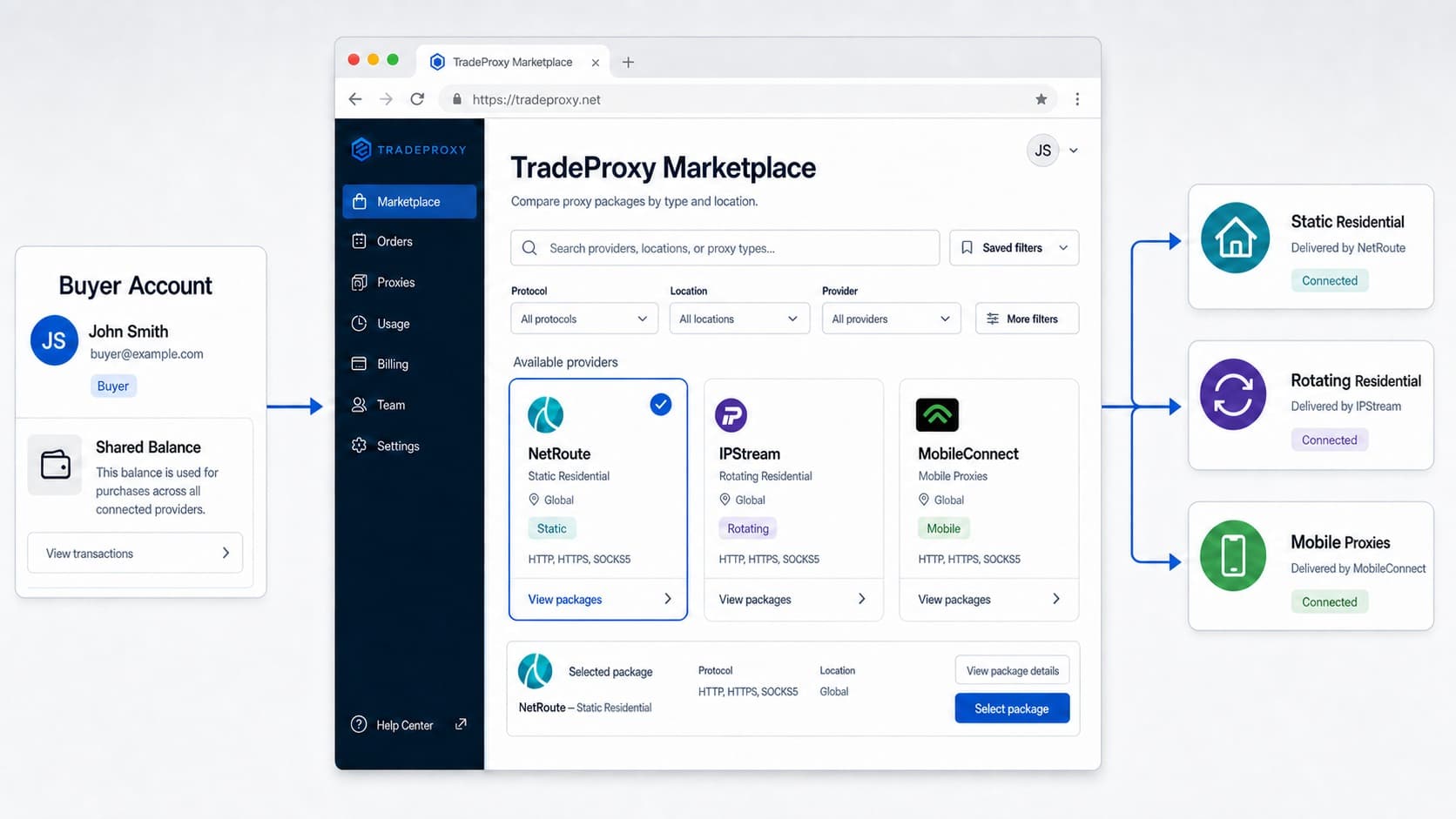
Task: Click the TradeProxy logo in sidebar
Action: coord(408,150)
